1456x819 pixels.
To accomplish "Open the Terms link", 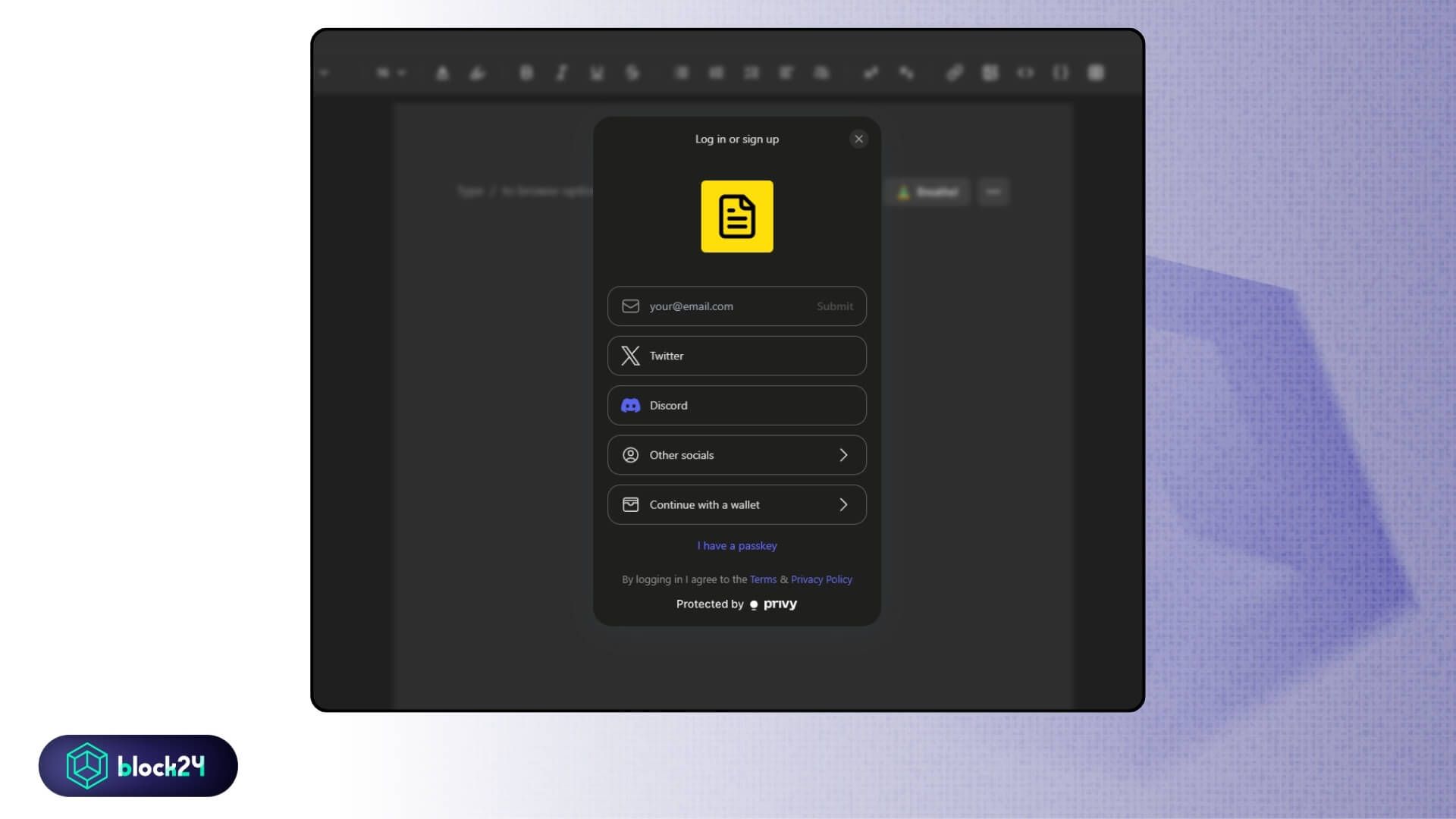I will click(x=763, y=579).
